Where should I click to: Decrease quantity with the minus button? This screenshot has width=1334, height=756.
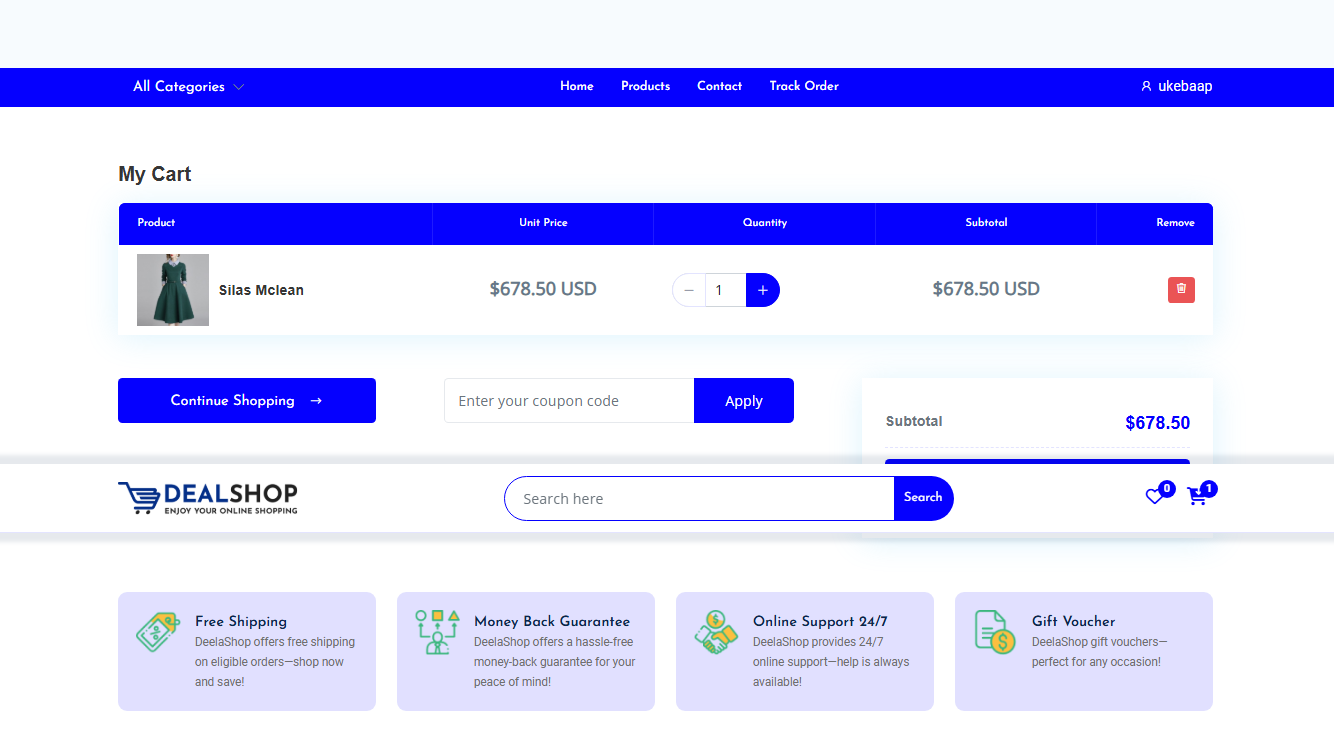click(x=689, y=290)
